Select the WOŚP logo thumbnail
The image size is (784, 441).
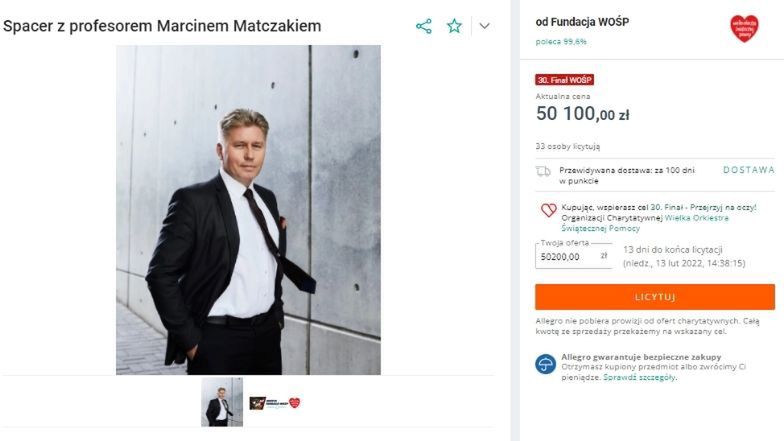[x=275, y=402]
